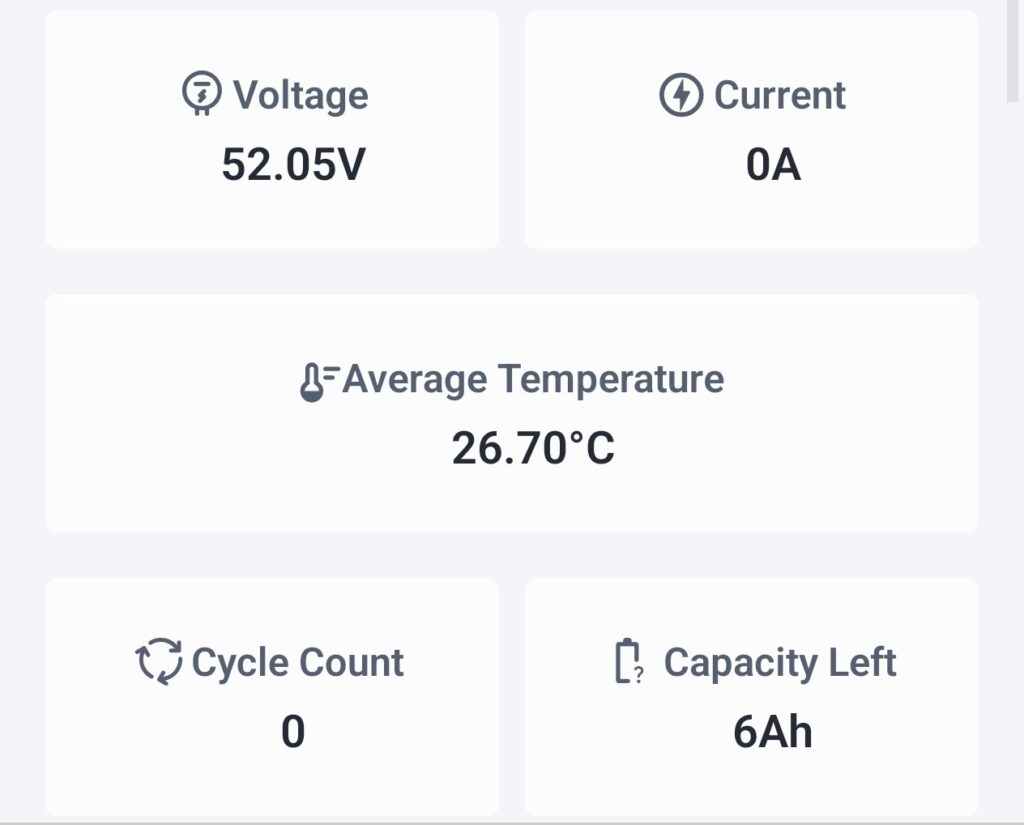
Task: Click the Voltage battery-plug icon
Action: [201, 95]
